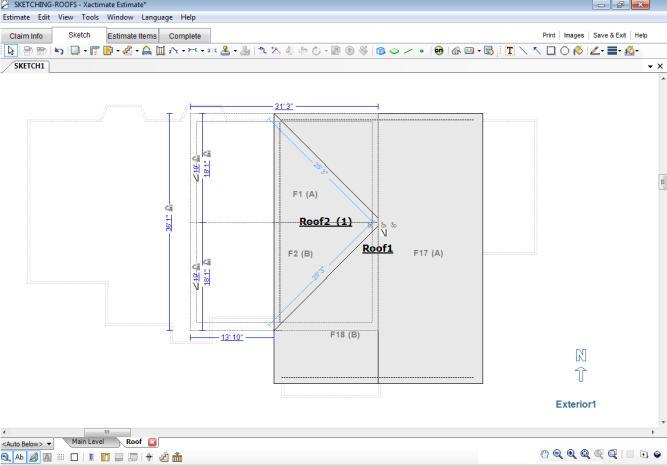Screen dimensions: 667x466
Task: Open the Tools menu
Action: (90, 17)
